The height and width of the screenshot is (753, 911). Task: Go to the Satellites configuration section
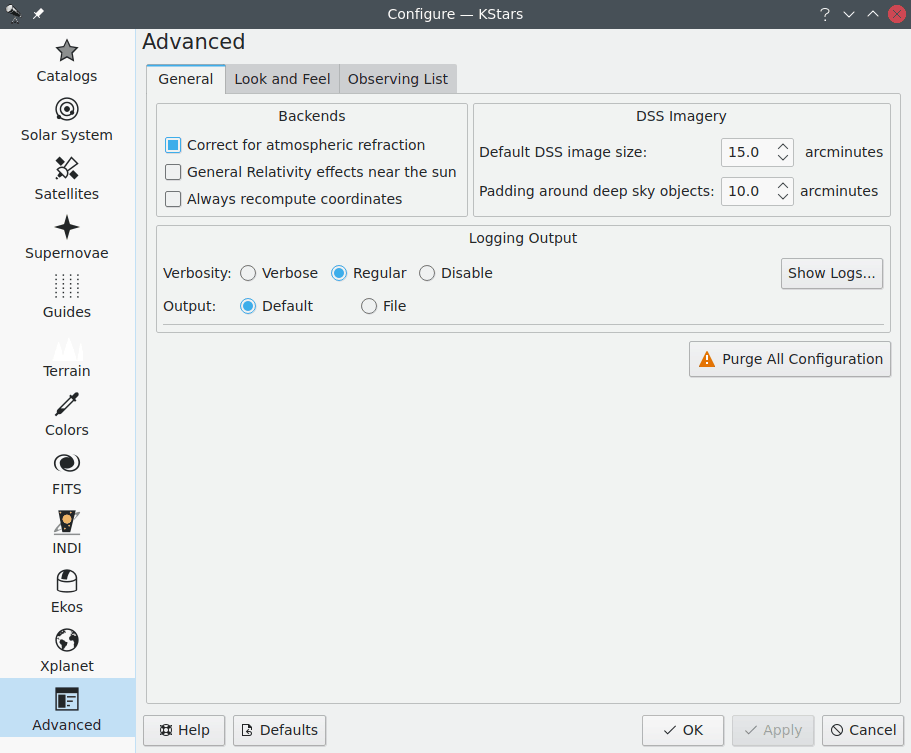coord(67,179)
